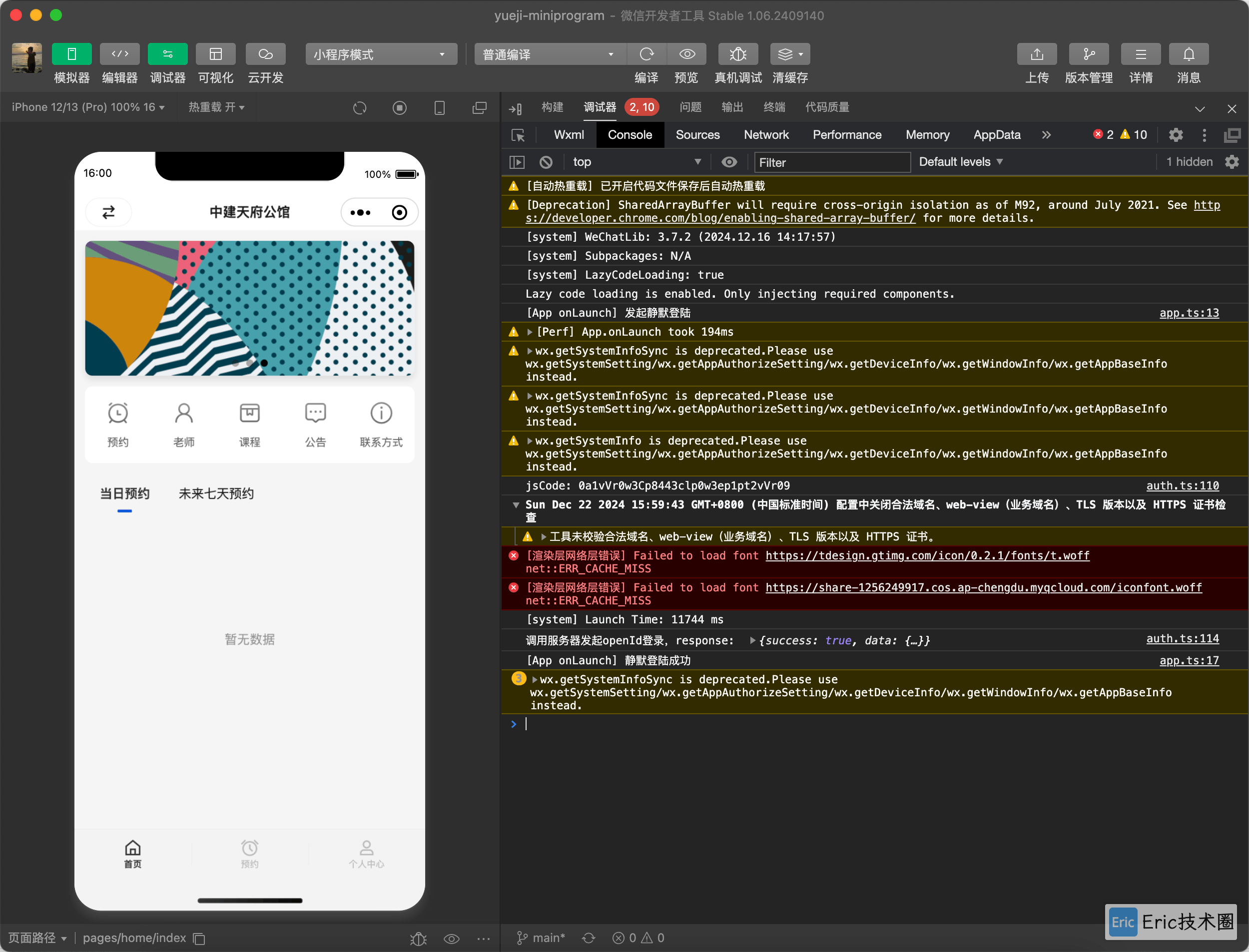The height and width of the screenshot is (952, 1249).
Task: Open the app.ts:17 source link
Action: [x=1189, y=661]
